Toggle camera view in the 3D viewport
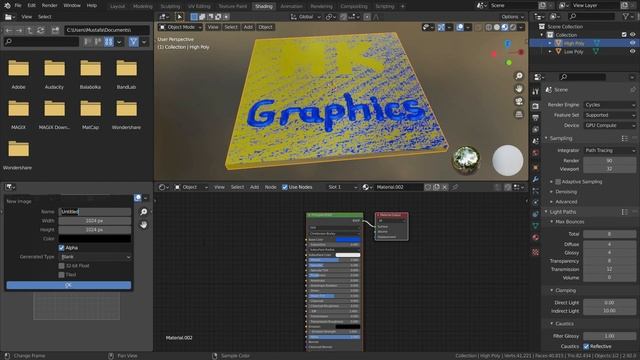Image resolution: width=640 pixels, height=360 pixels. (519, 101)
